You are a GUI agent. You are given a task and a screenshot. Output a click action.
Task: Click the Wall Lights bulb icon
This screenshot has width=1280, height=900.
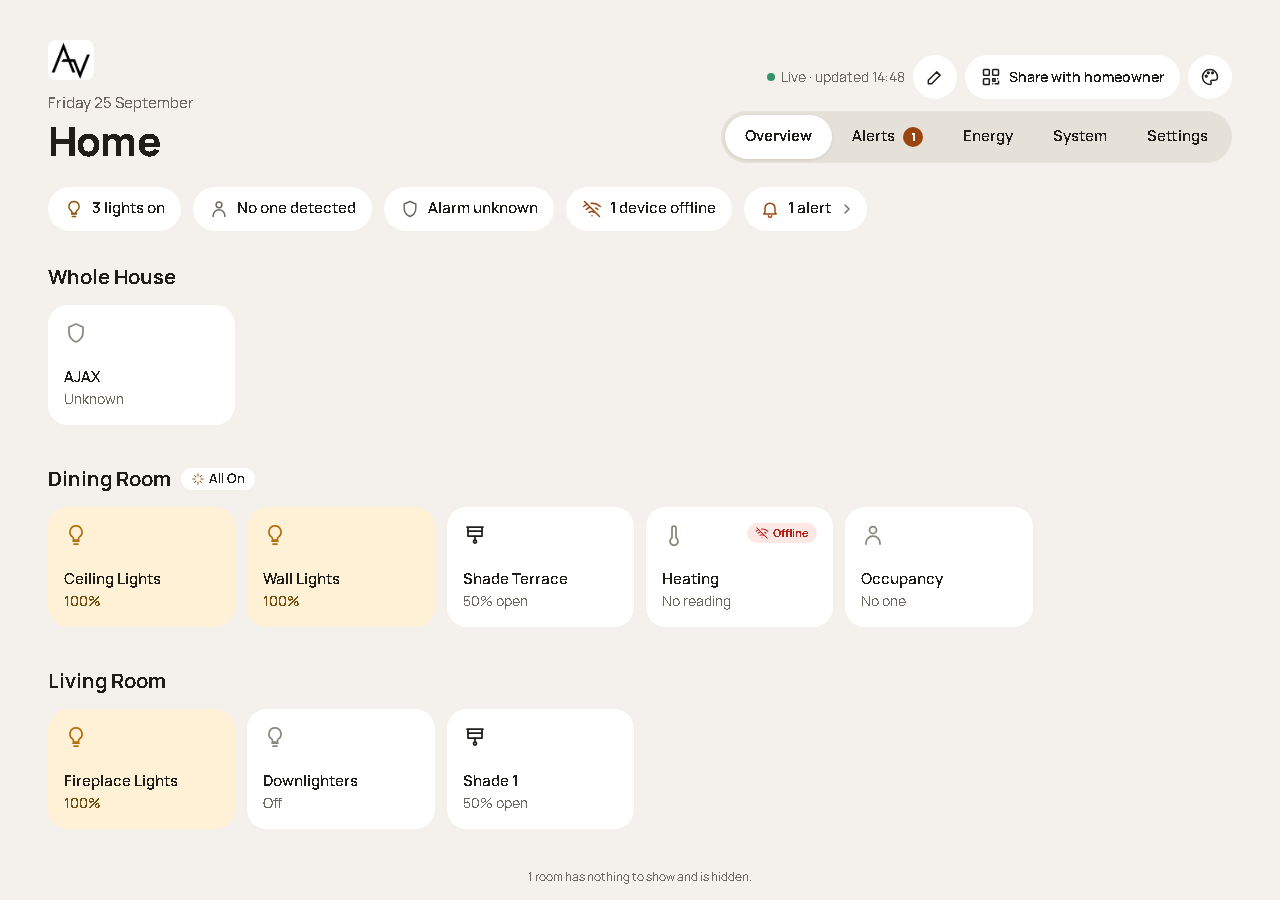[x=275, y=535]
